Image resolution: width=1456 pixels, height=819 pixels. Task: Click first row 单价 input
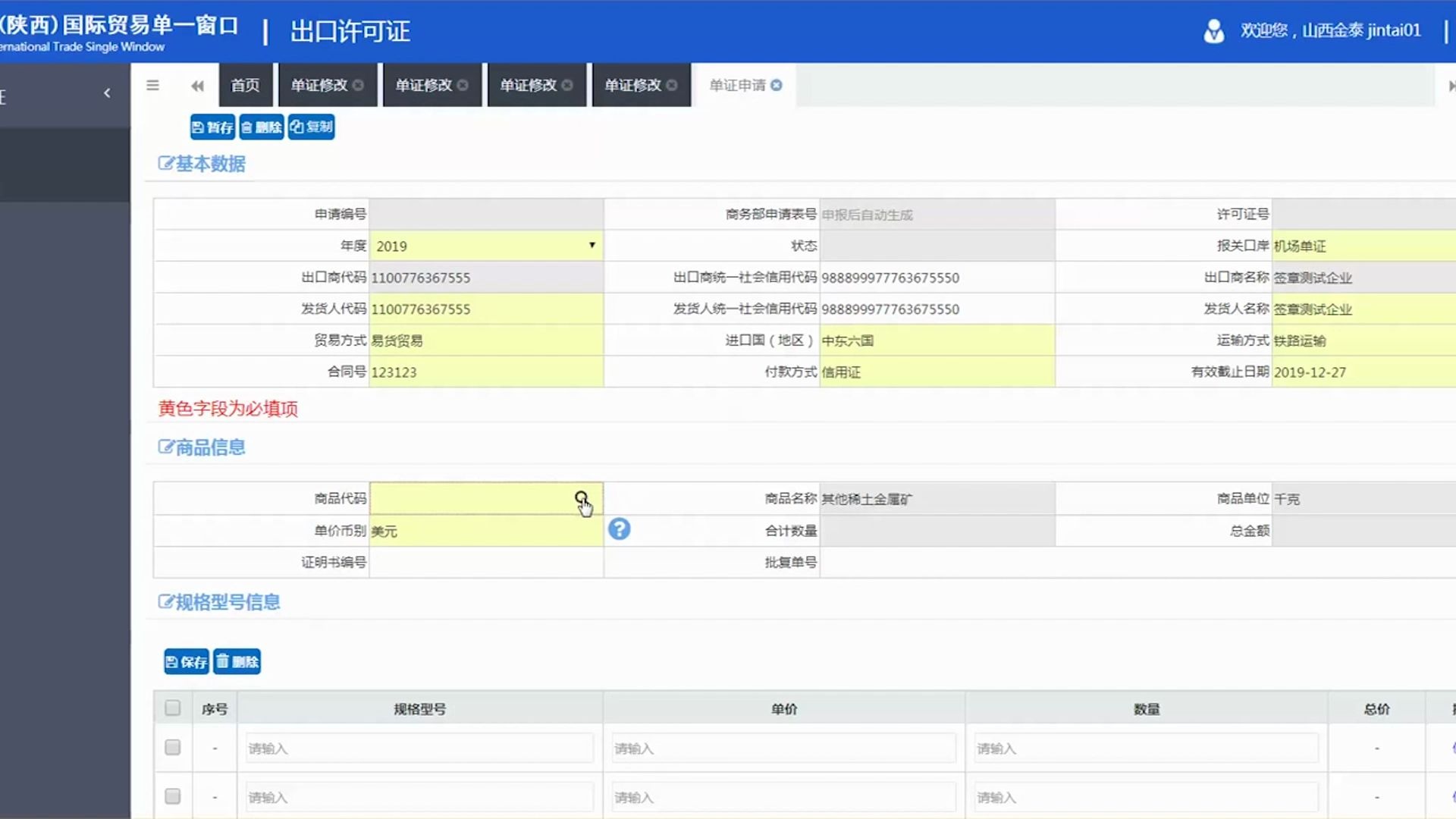783,748
